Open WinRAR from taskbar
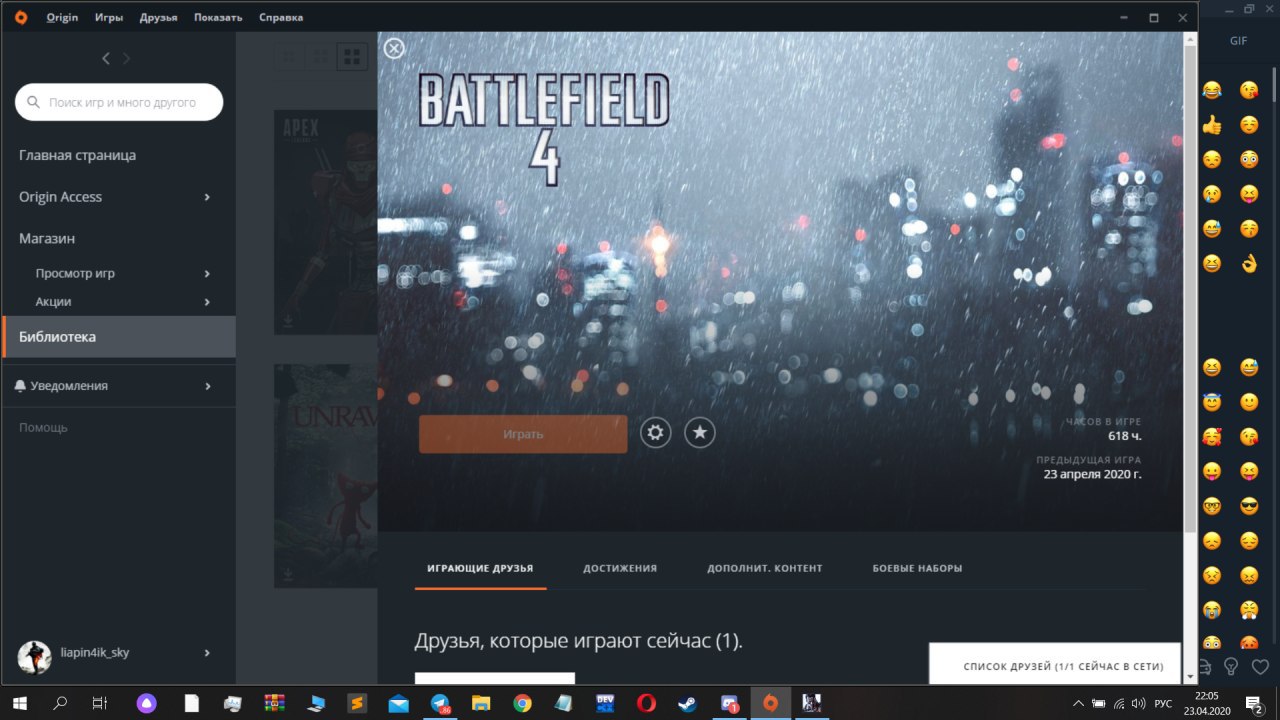Viewport: 1280px width, 720px height. pos(275,703)
